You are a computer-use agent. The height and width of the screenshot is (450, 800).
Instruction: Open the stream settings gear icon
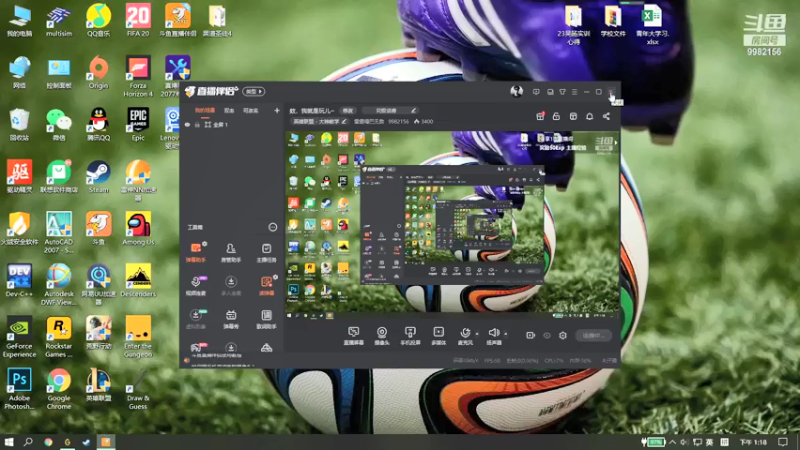[563, 335]
